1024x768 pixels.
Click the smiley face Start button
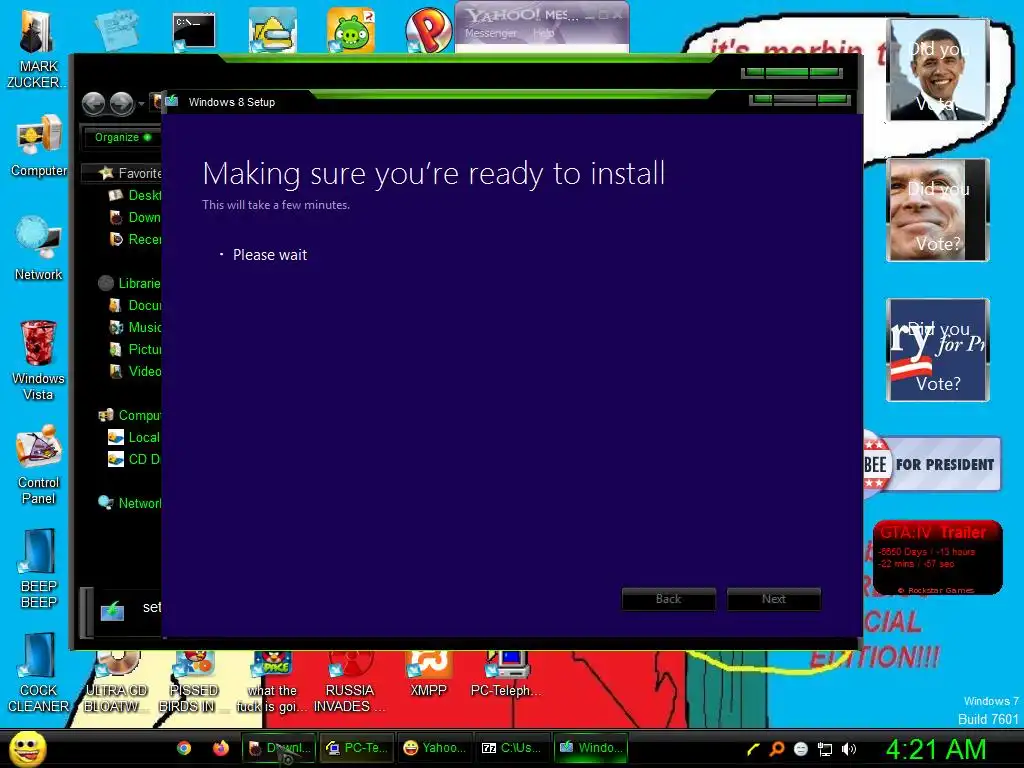[x=27, y=748]
